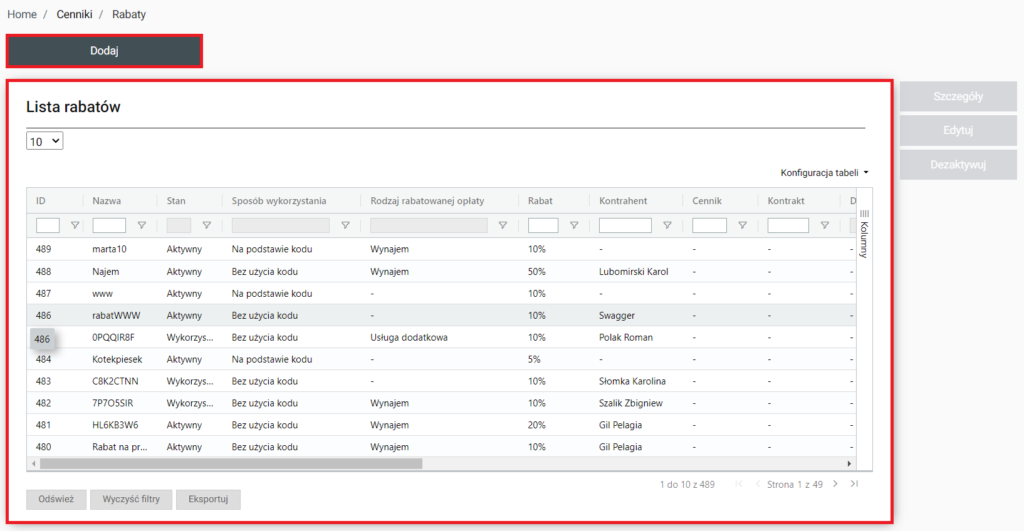The width and height of the screenshot is (1024, 531).
Task: Expand Konfiguracja tabeli dropdown
Action: coord(824,173)
